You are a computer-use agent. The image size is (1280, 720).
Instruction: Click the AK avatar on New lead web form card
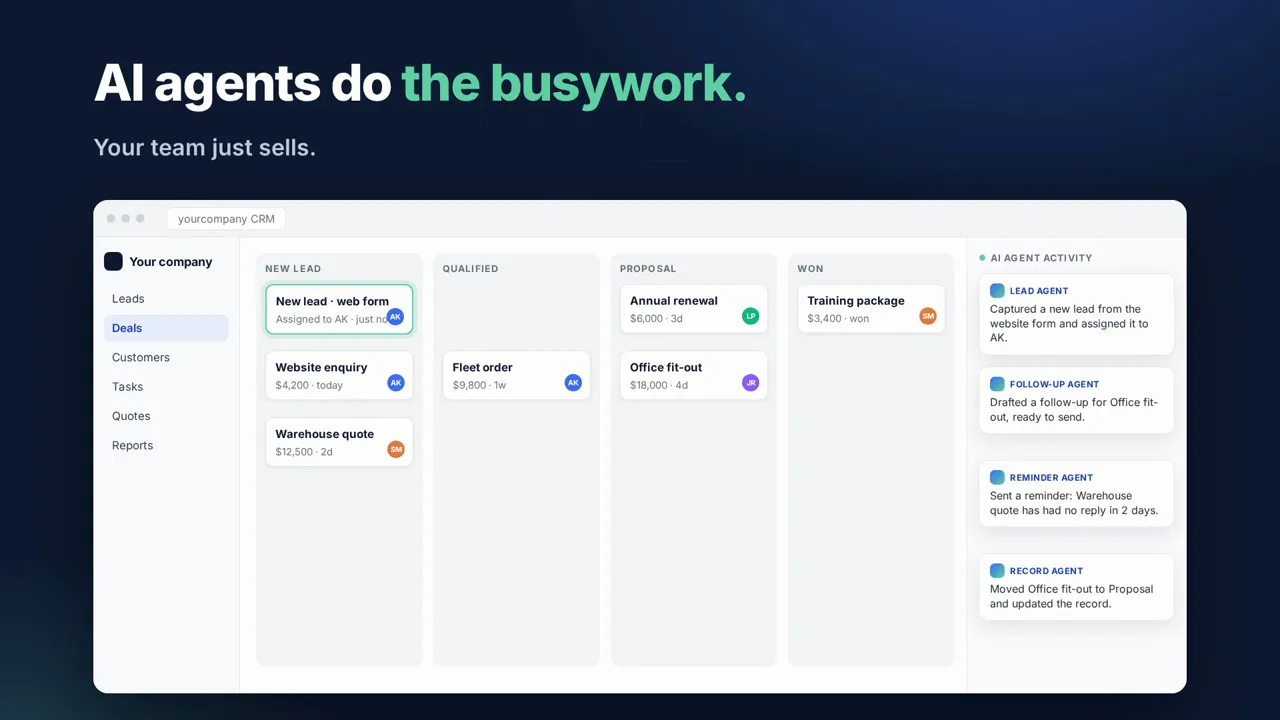click(x=395, y=316)
